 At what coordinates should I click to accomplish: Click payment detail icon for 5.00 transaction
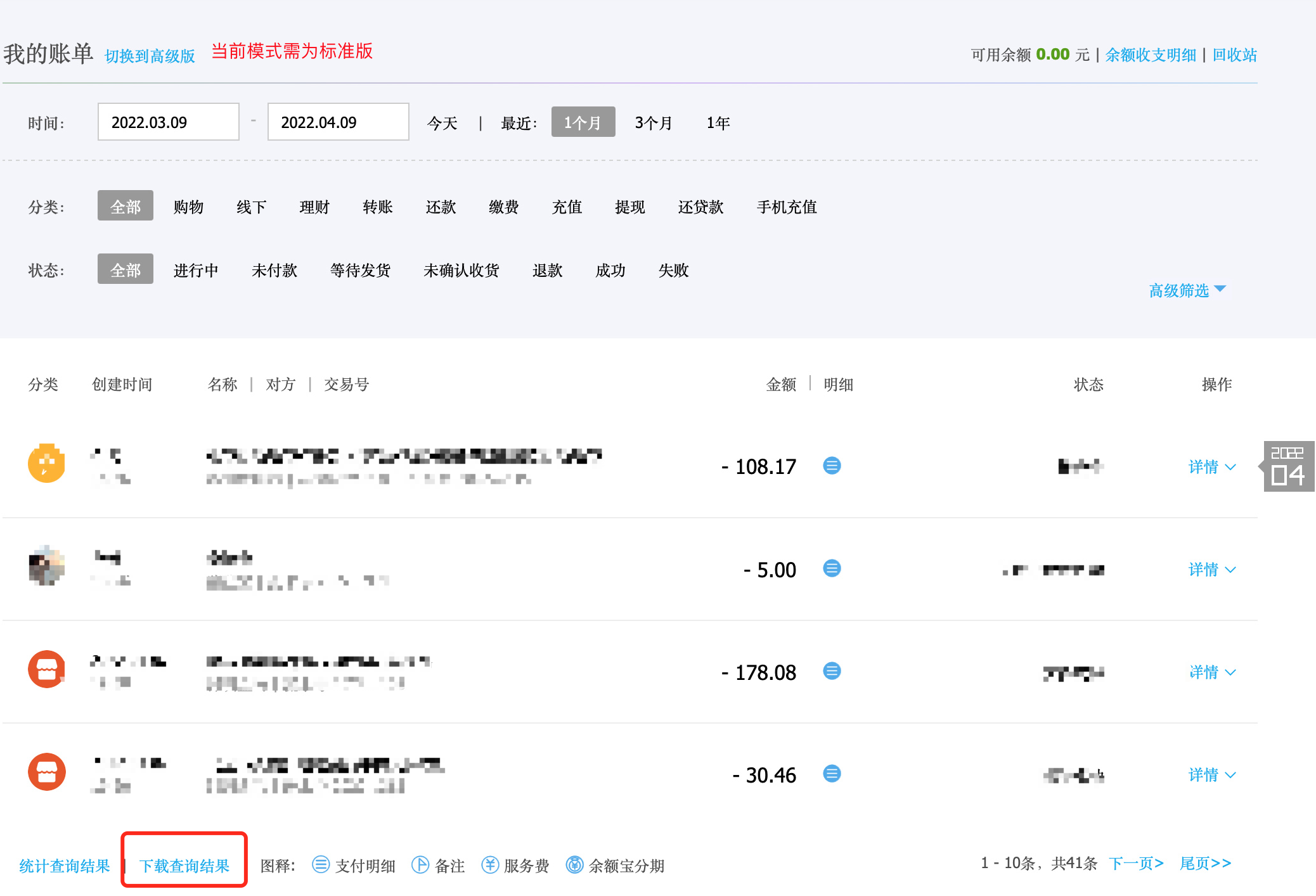832,568
